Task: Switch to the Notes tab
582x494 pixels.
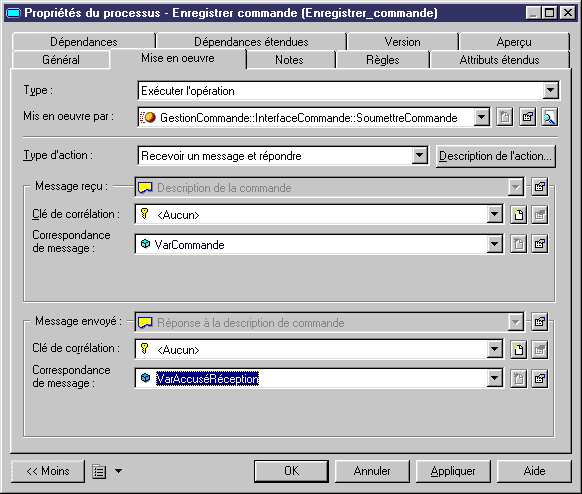Action: [x=289, y=60]
